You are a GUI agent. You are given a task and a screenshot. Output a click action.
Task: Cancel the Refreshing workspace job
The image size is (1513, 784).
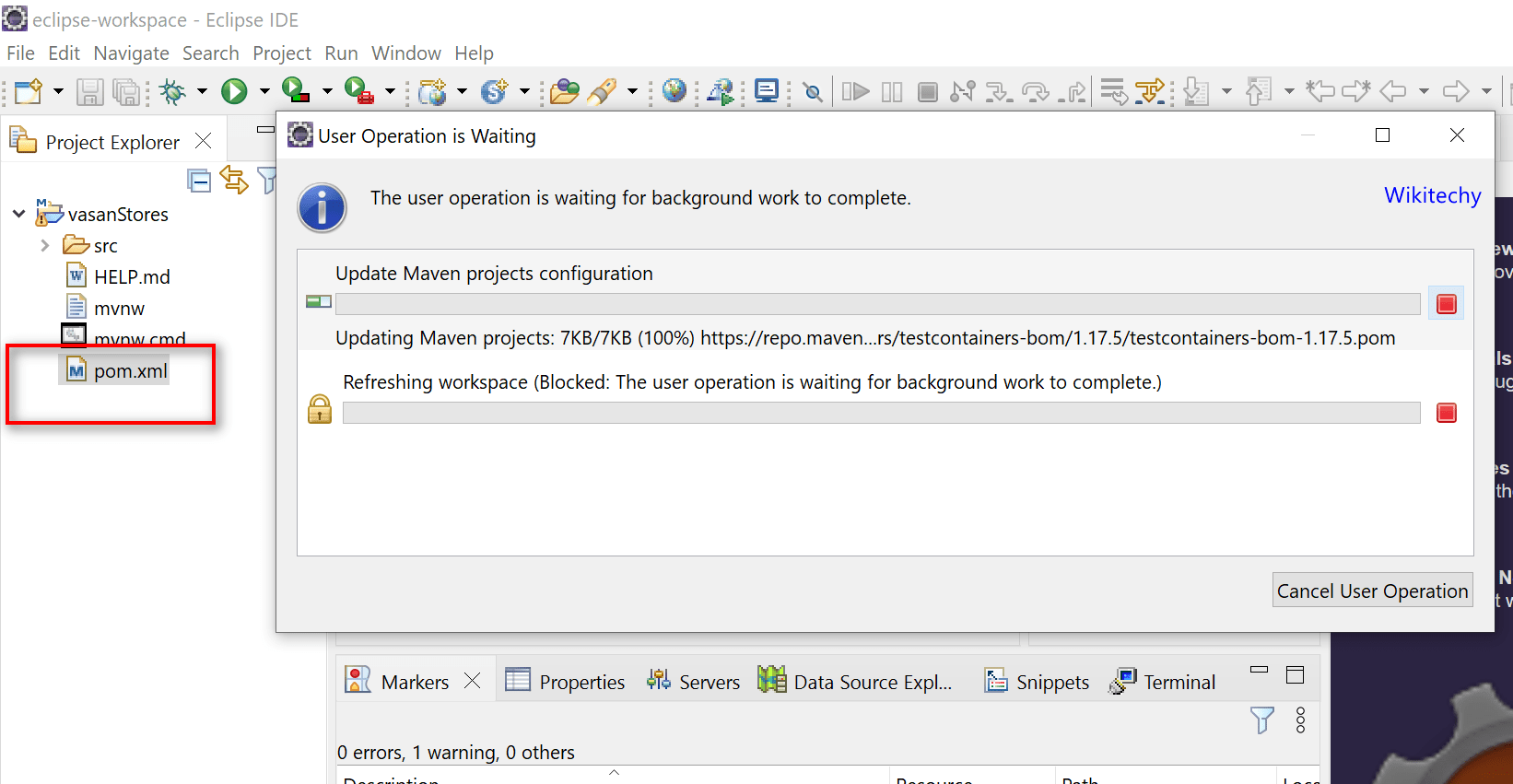[1447, 413]
